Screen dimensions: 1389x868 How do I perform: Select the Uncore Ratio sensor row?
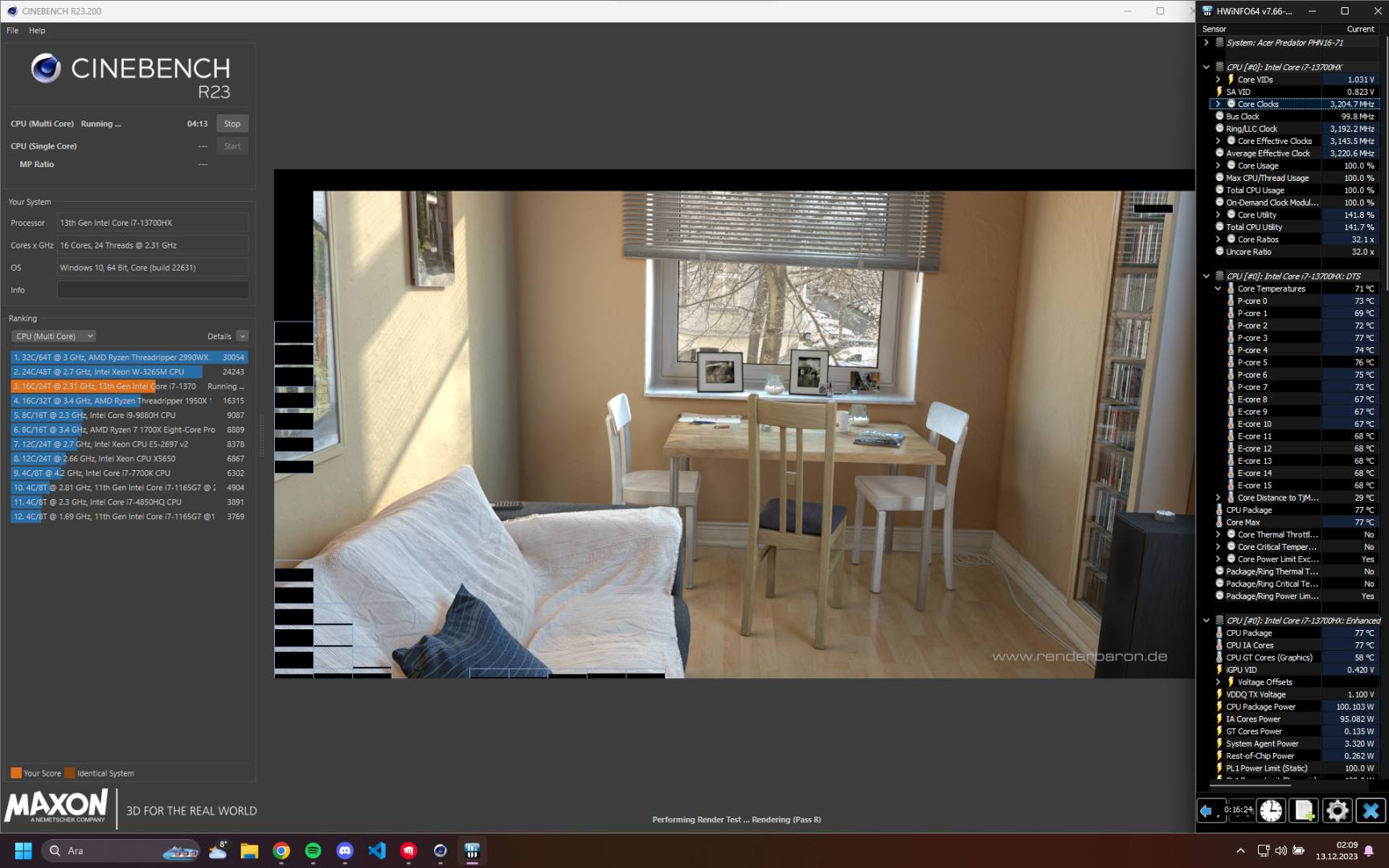1295,252
